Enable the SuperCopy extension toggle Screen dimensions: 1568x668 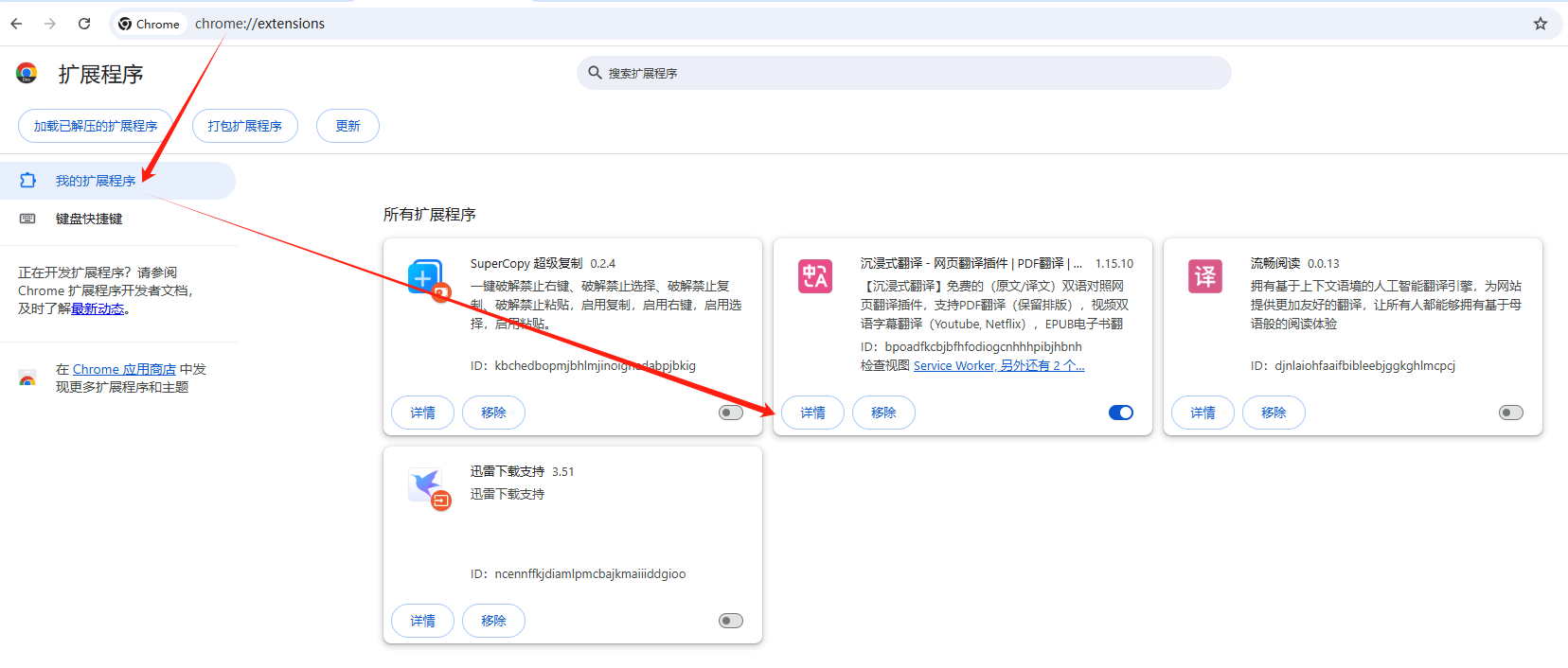point(731,413)
